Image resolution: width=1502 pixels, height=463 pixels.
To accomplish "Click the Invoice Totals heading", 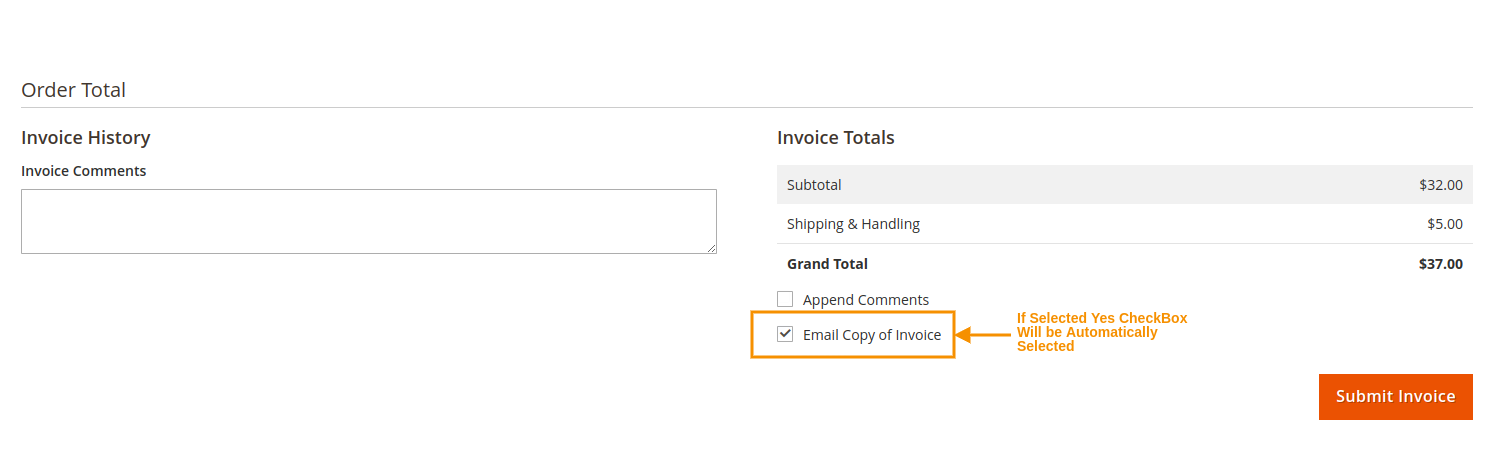I will coord(835,137).
